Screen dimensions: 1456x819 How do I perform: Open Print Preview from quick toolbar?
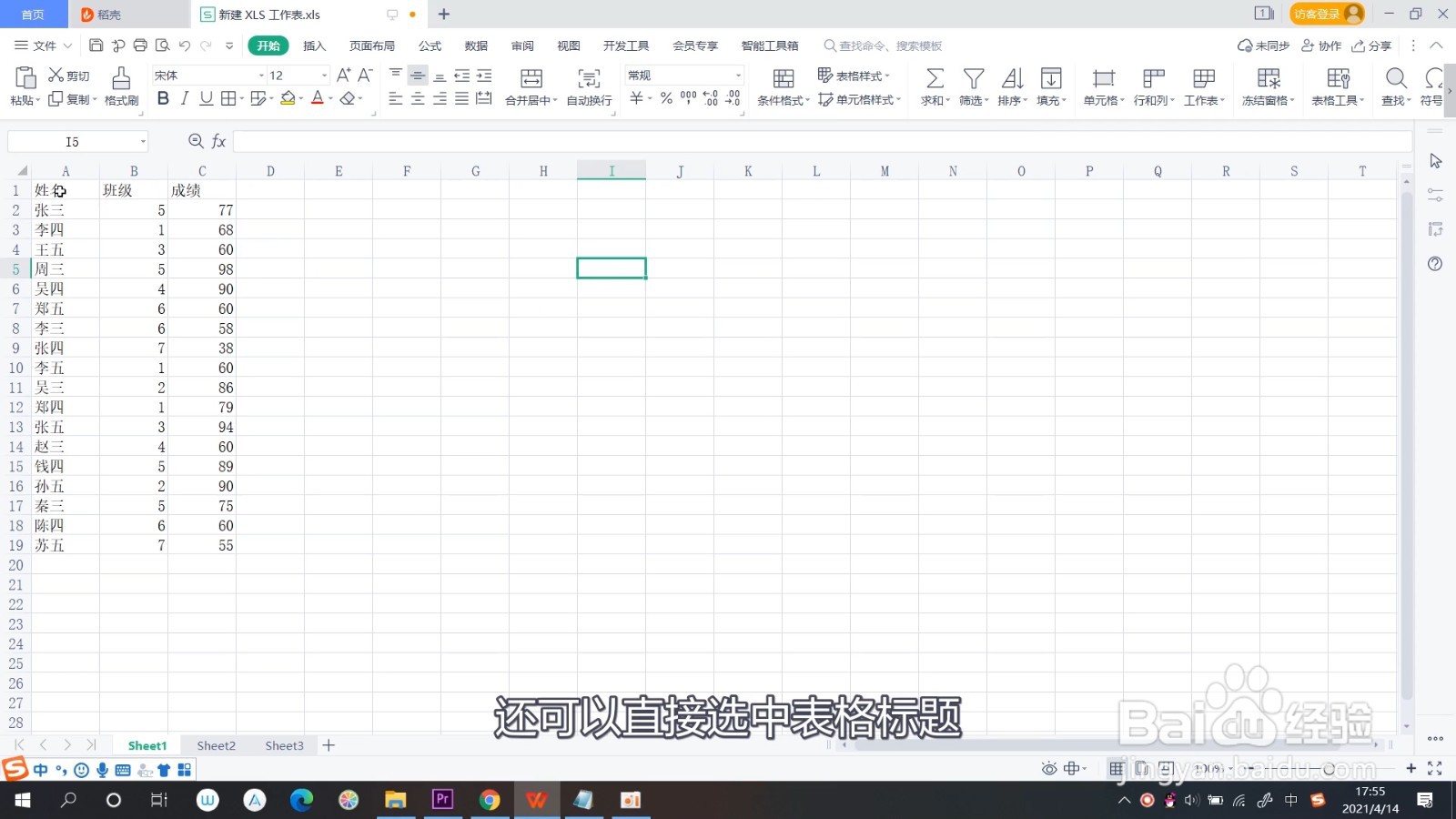click(x=162, y=45)
